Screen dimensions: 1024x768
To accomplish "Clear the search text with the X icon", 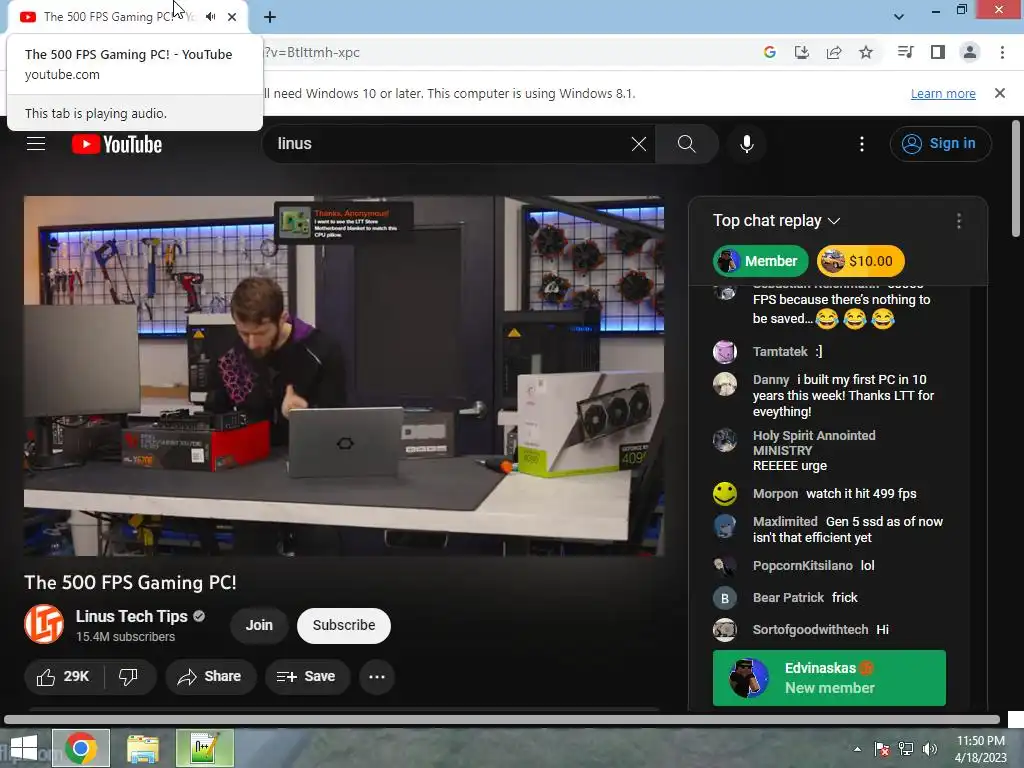I will [639, 144].
